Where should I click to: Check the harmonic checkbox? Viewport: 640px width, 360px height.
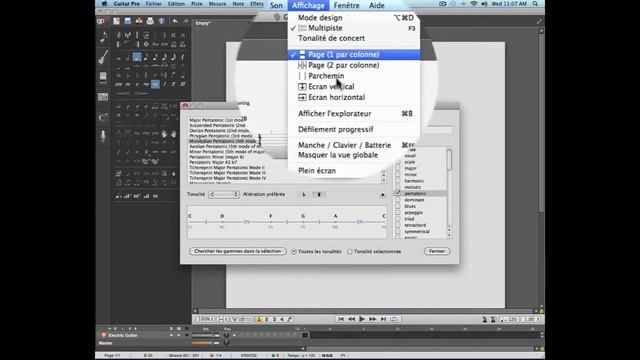click(x=398, y=181)
